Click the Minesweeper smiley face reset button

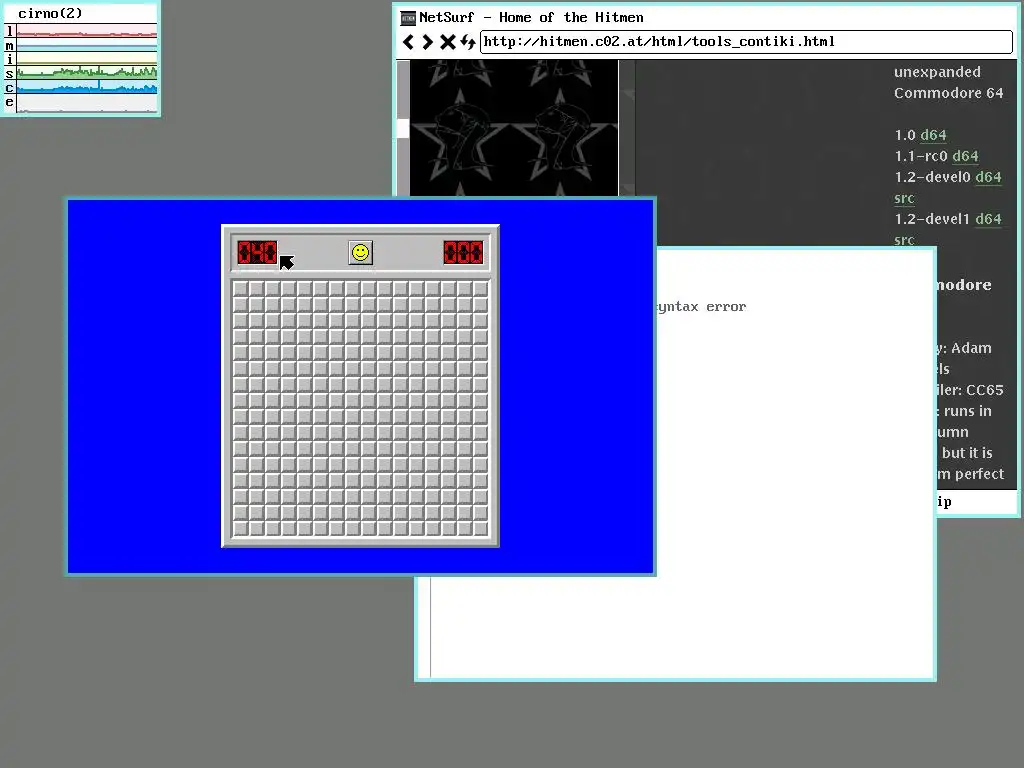point(360,253)
